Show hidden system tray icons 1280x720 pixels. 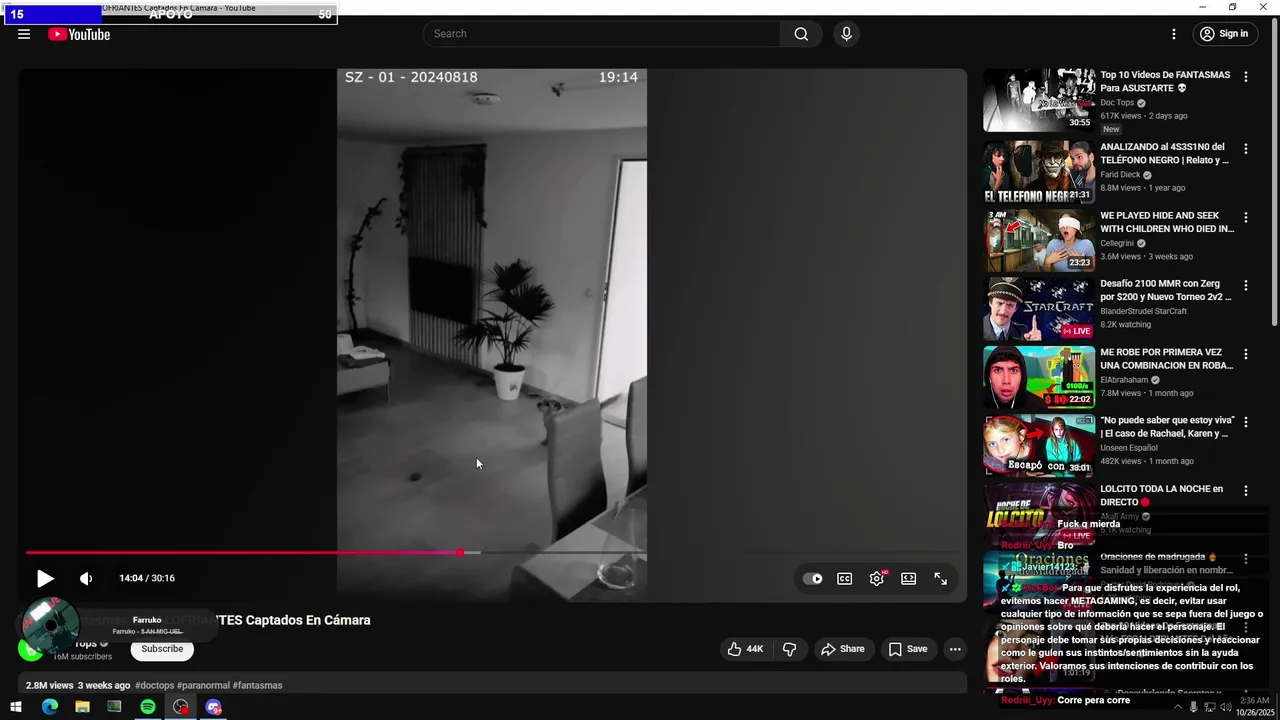coord(1177,707)
